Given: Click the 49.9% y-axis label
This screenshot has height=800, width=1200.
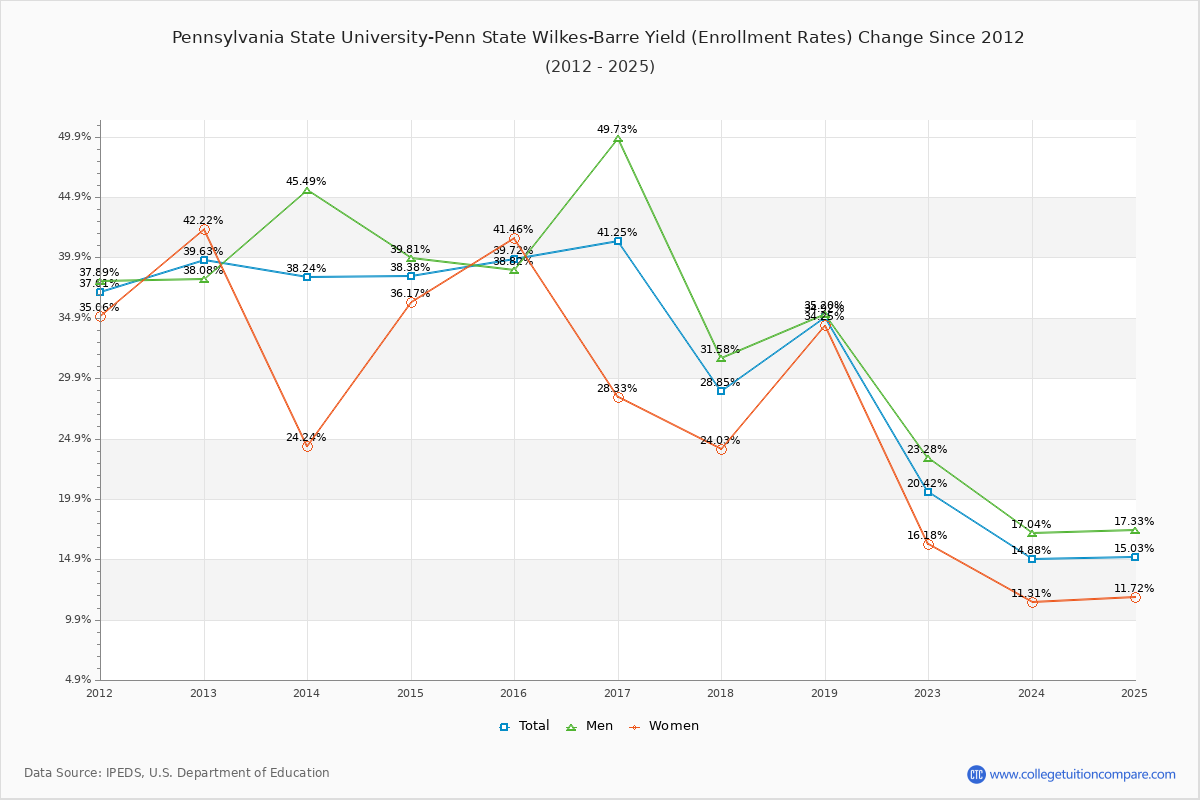Looking at the screenshot, I should coord(76,137).
